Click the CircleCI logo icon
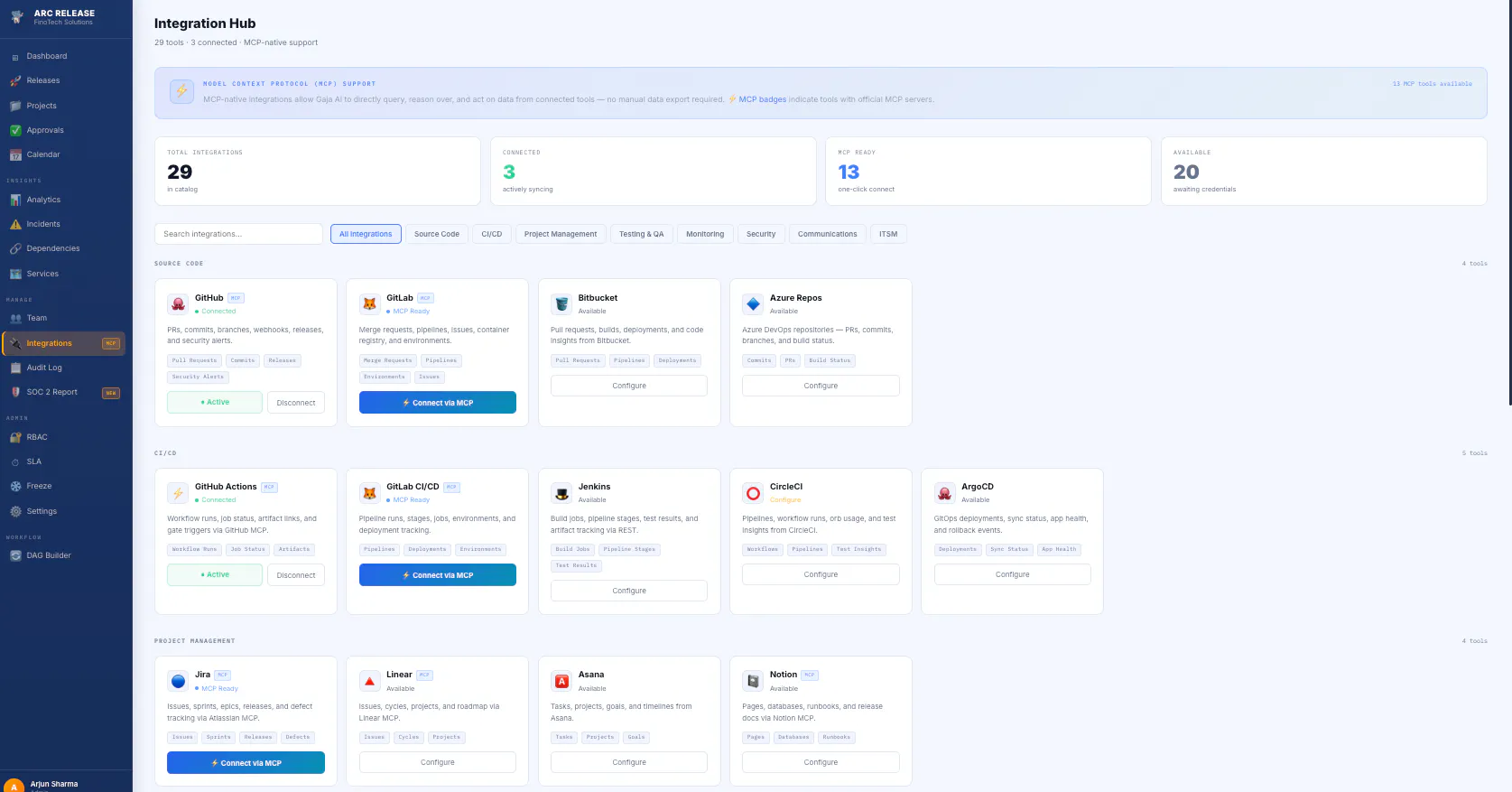Screen dimensions: 1512x792 point(753,493)
